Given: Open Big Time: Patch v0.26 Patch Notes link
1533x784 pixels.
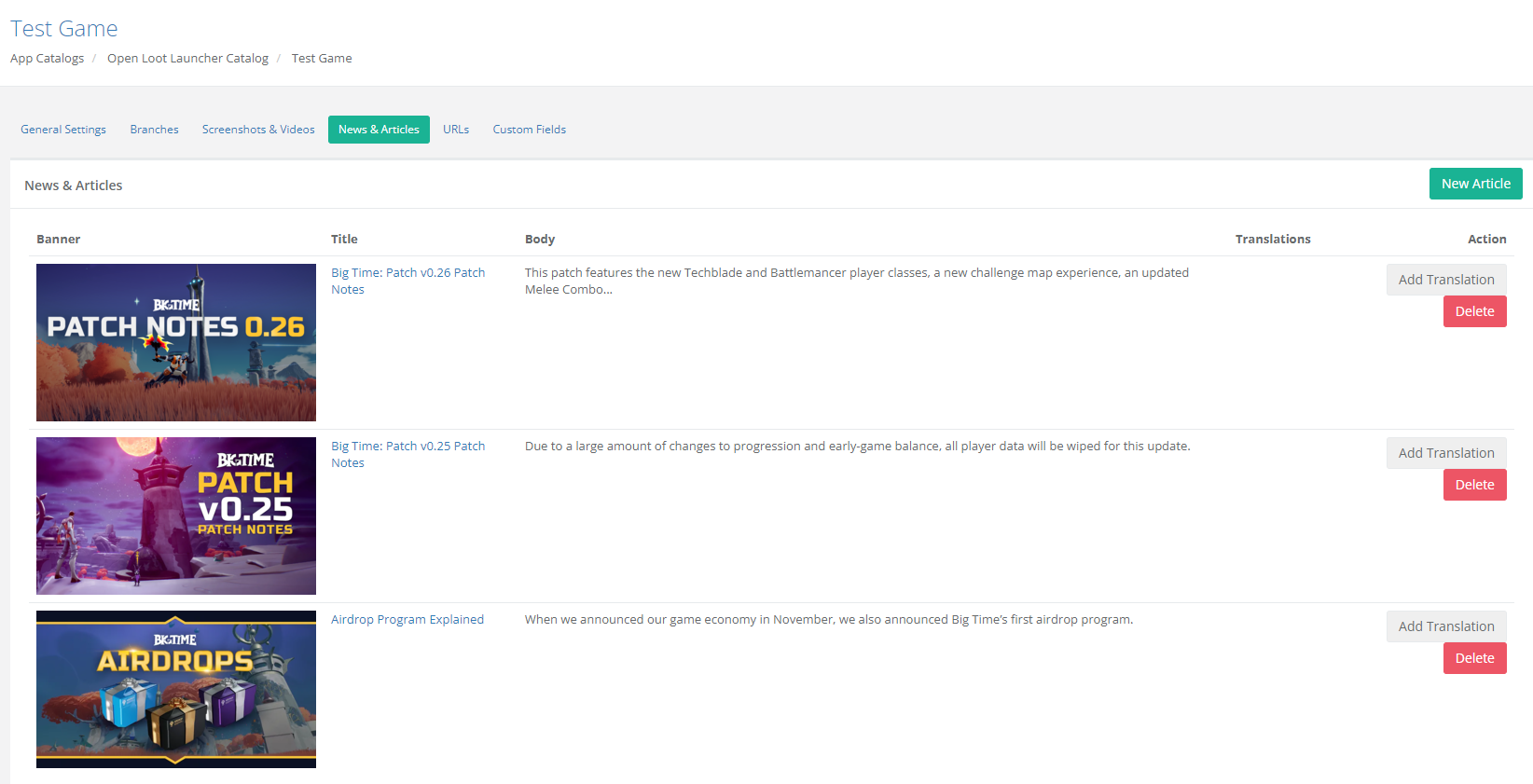Looking at the screenshot, I should point(407,273).
